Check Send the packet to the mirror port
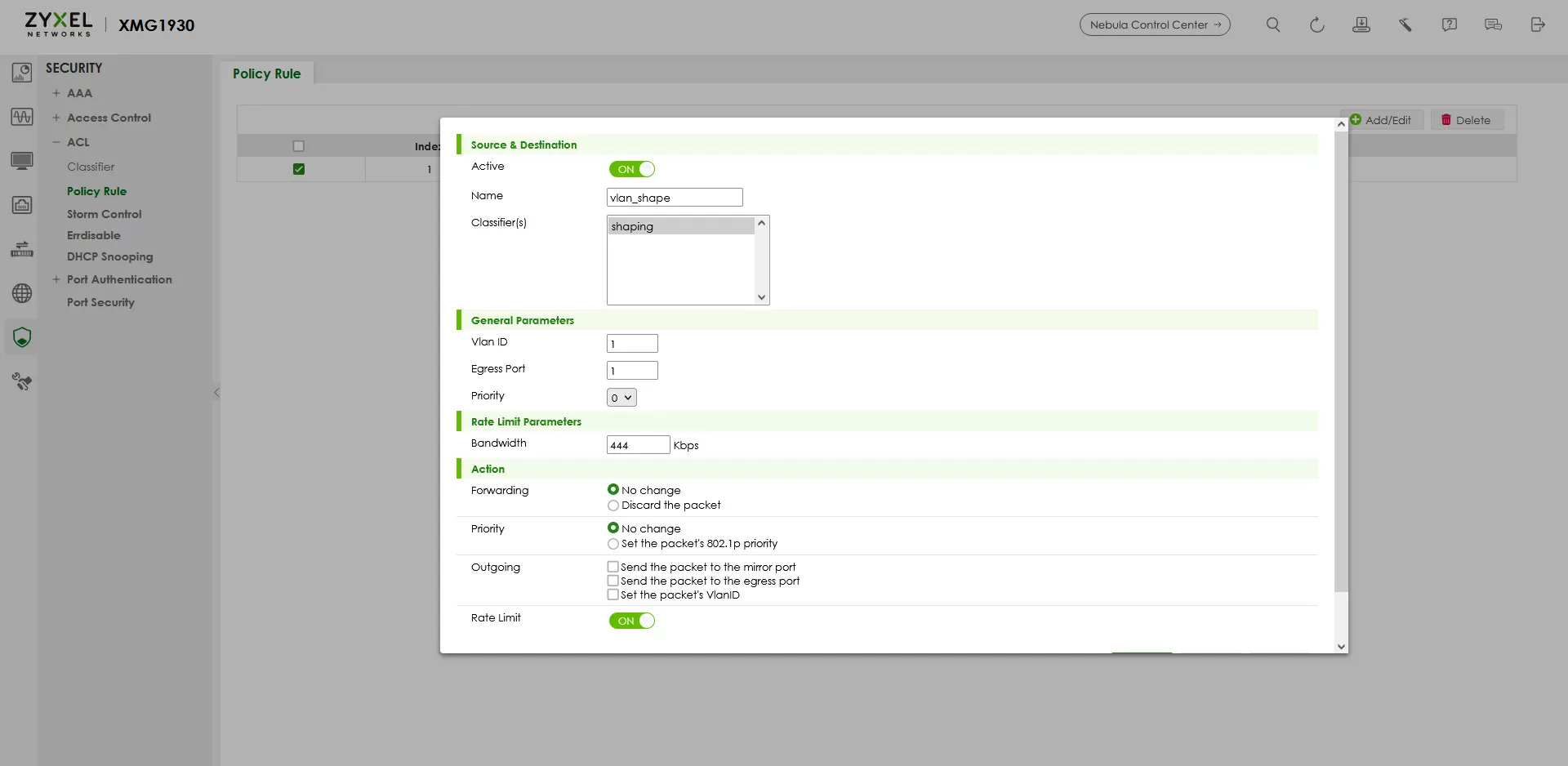1568x766 pixels. click(612, 566)
